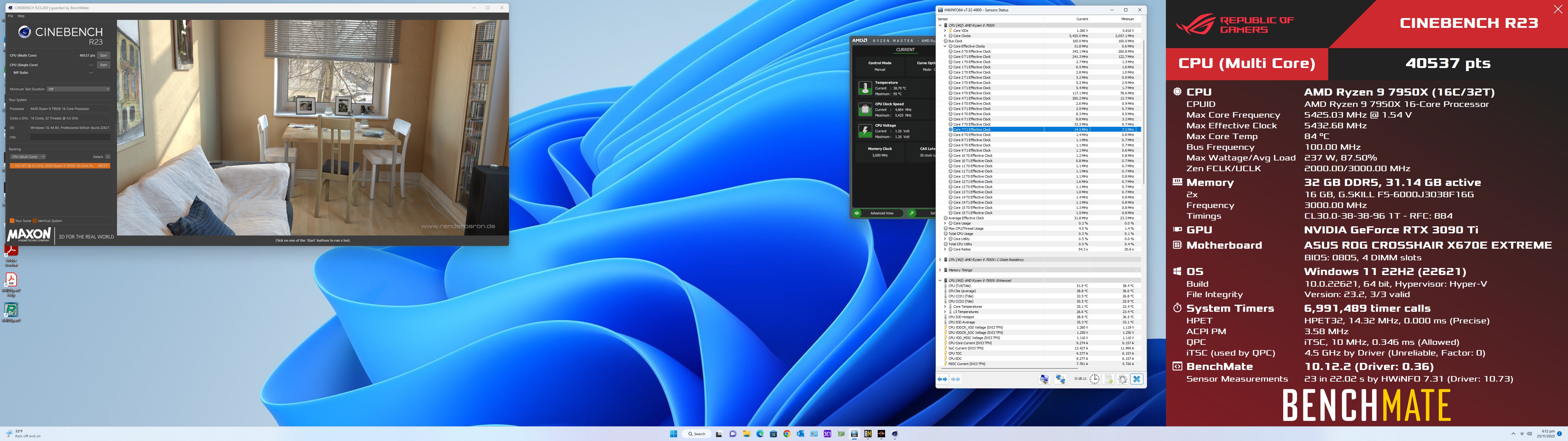The width and height of the screenshot is (1568, 441).
Task: Click the HWiNFO two-computers connection icon
Action: pos(1060,379)
